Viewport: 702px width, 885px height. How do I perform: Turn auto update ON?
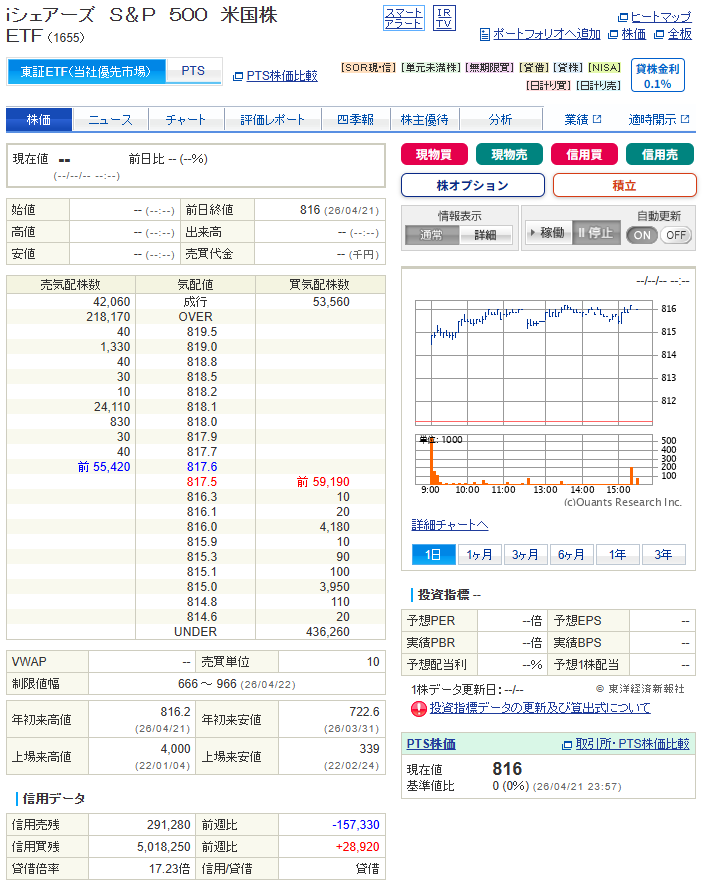(642, 235)
